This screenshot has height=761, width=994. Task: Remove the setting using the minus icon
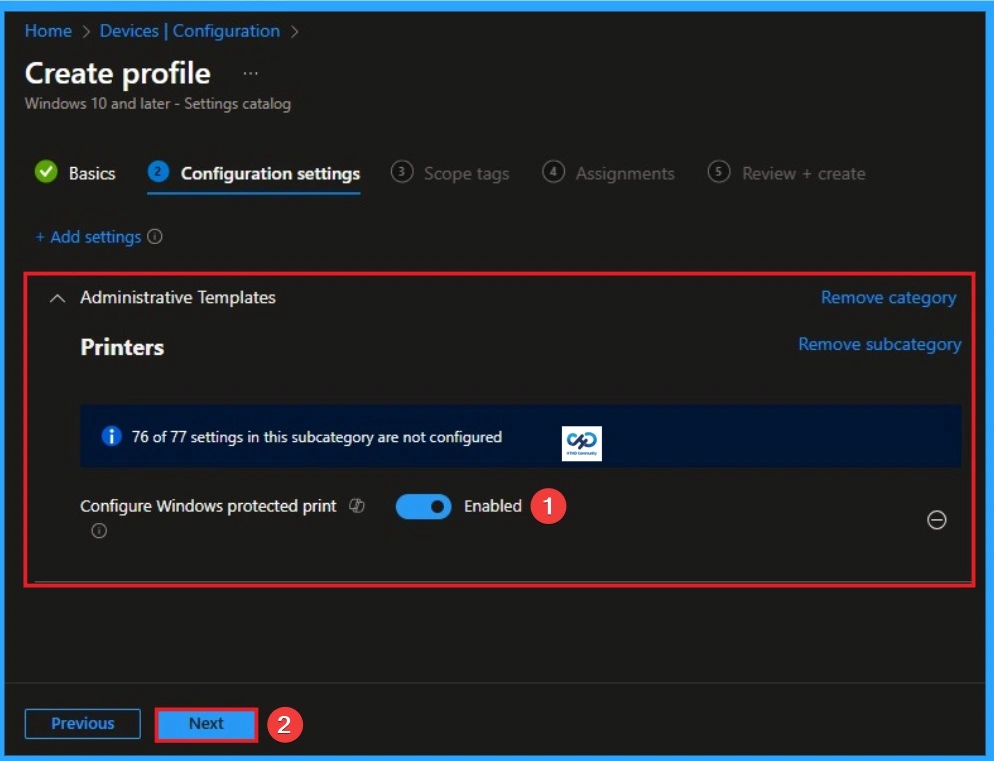936,519
